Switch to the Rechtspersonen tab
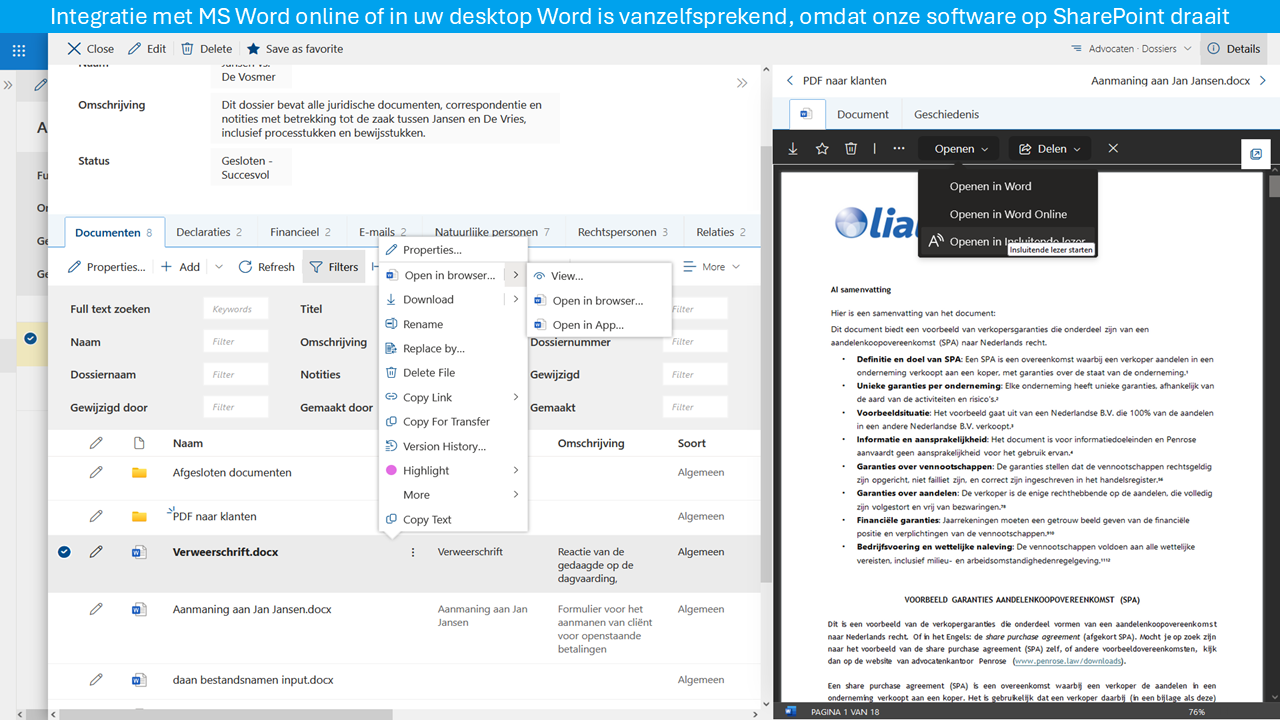 [x=622, y=232]
